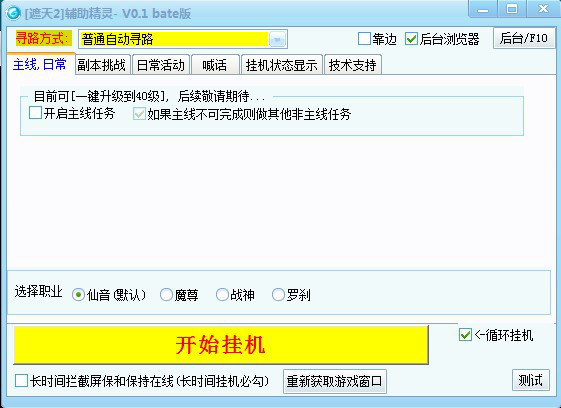
Task: Choose the 魔尊 class radio button
Action: [x=166, y=295]
